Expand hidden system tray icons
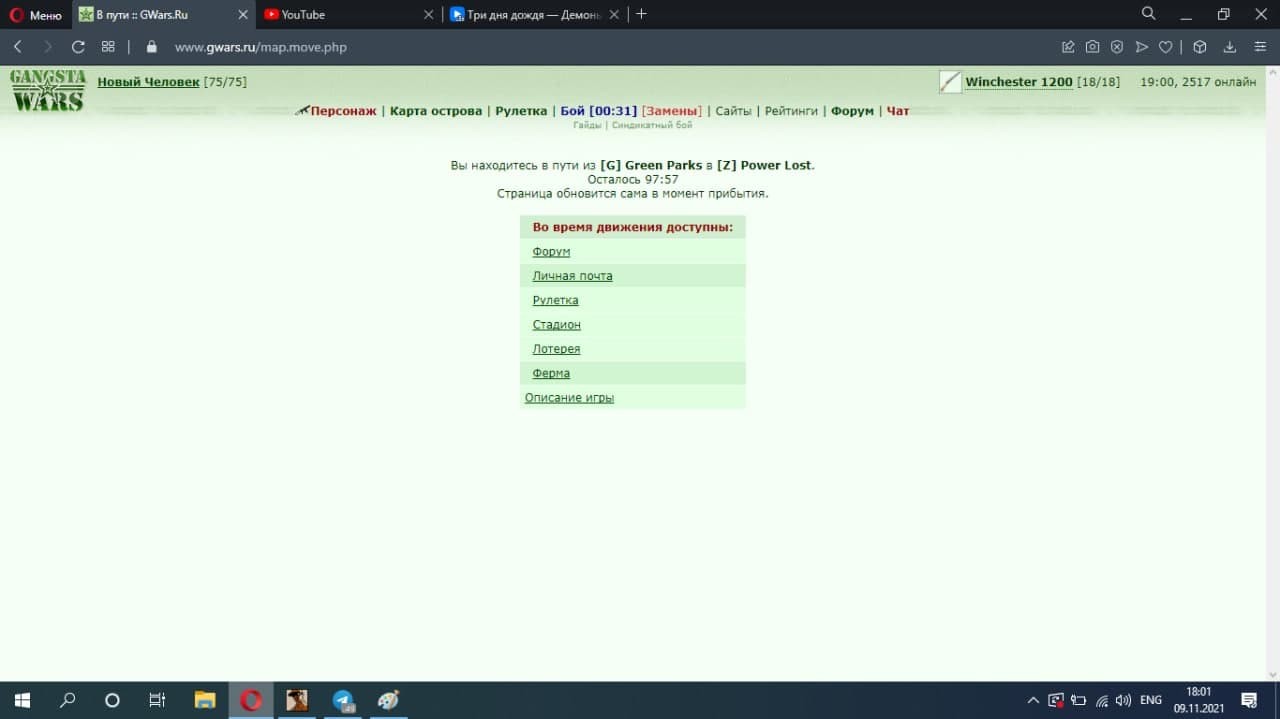The width and height of the screenshot is (1280, 719). [x=1033, y=700]
